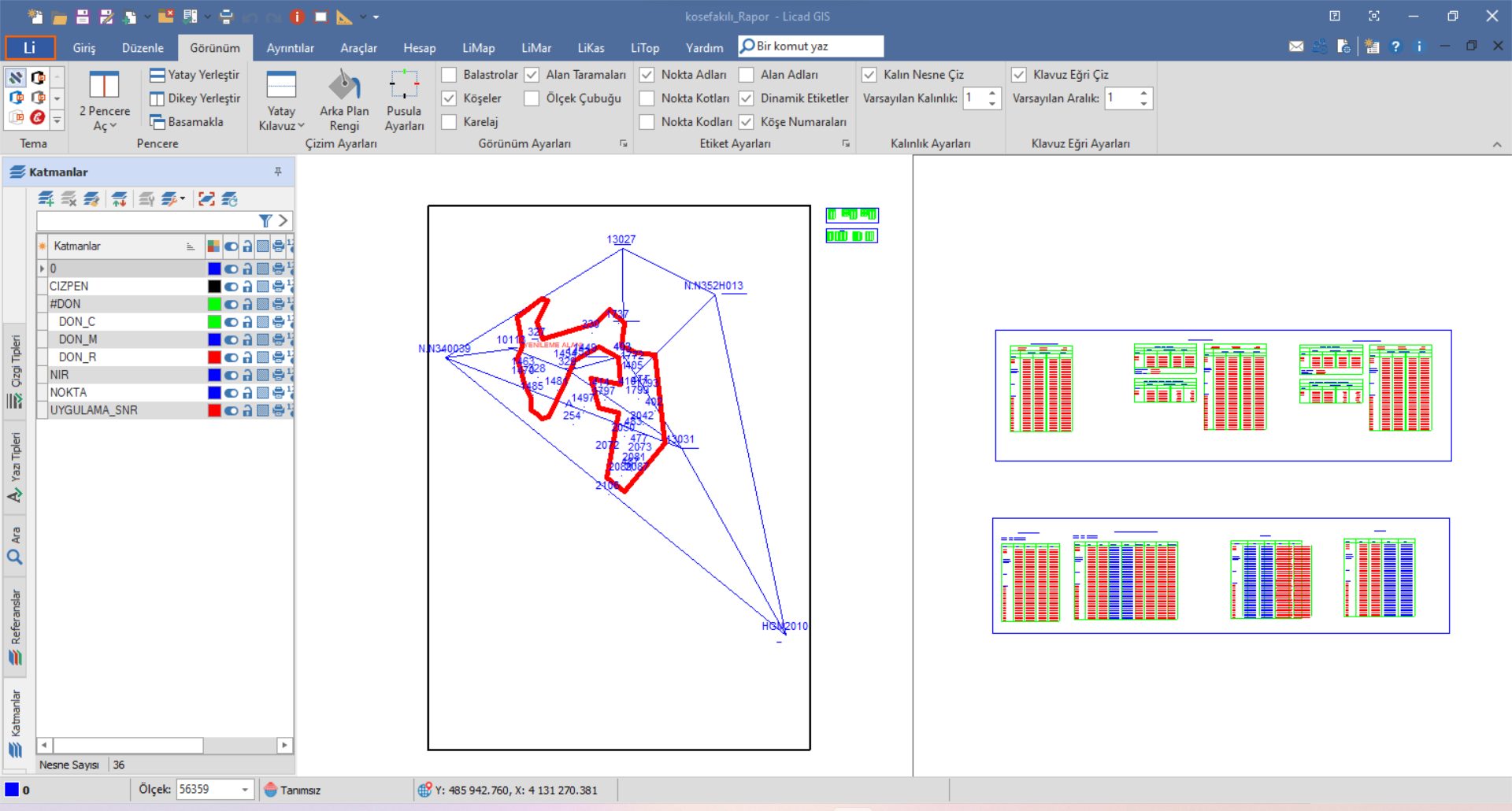Click the Bir komut yaz command field

click(811, 46)
